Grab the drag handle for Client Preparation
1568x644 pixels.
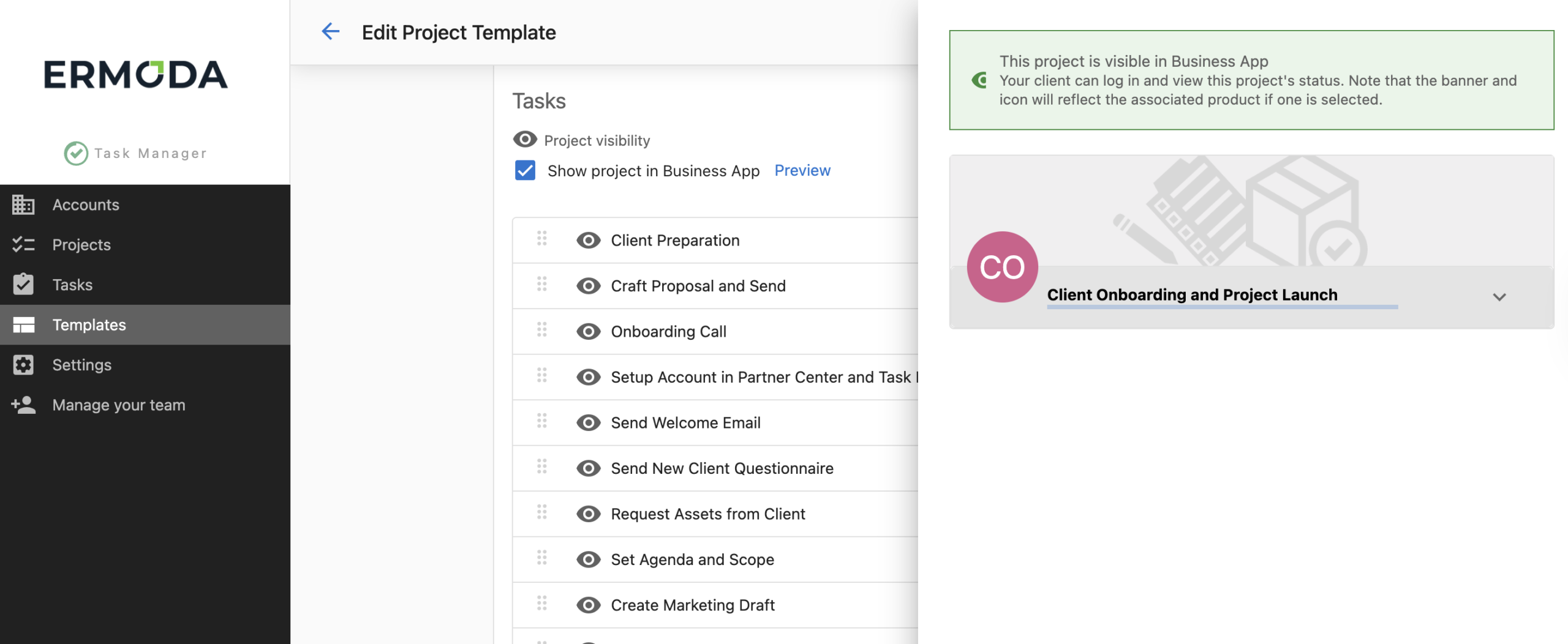point(542,239)
